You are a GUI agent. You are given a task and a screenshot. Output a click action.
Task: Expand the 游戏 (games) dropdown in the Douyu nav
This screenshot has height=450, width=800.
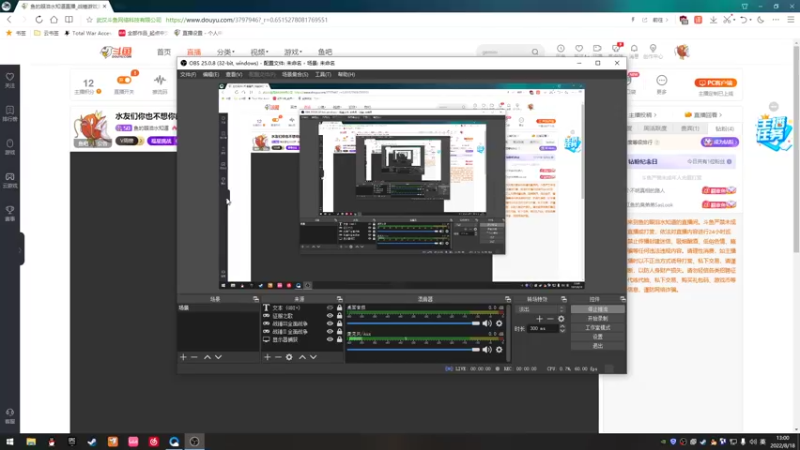pos(293,52)
